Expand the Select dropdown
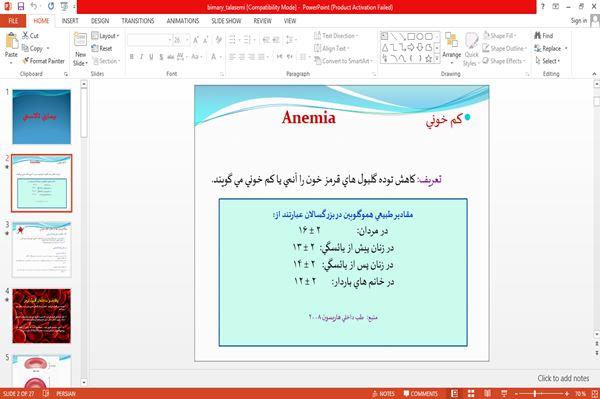The image size is (600, 399). click(548, 61)
